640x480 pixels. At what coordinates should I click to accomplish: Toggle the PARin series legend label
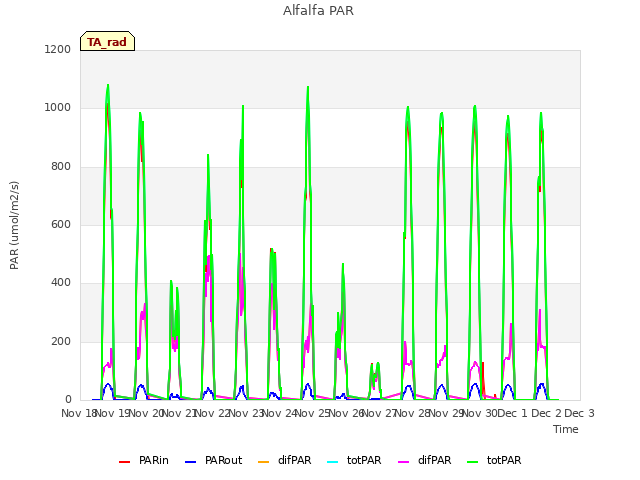[x=153, y=460]
